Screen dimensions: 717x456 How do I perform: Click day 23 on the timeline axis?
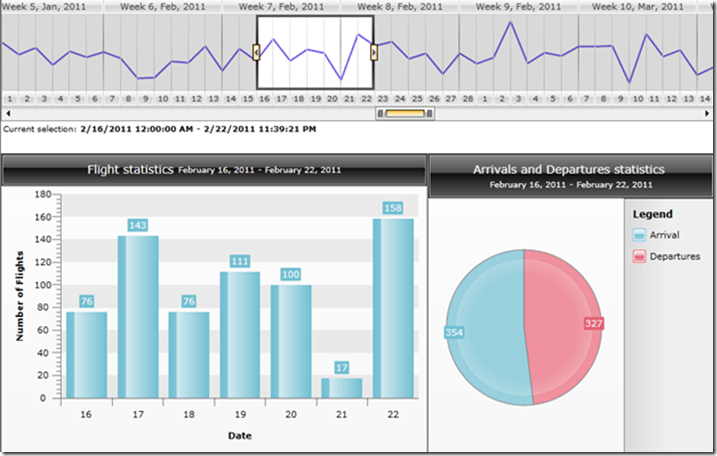pyautogui.click(x=383, y=98)
